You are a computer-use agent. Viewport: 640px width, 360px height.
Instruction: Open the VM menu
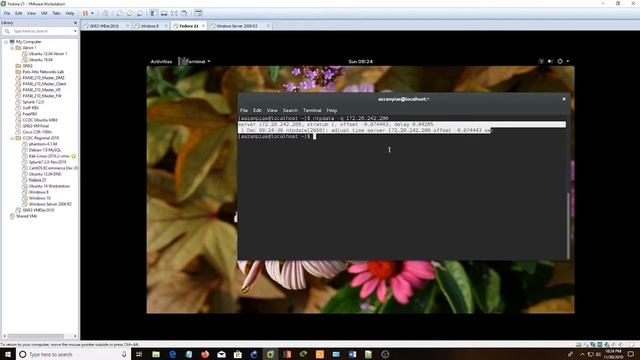coord(44,13)
